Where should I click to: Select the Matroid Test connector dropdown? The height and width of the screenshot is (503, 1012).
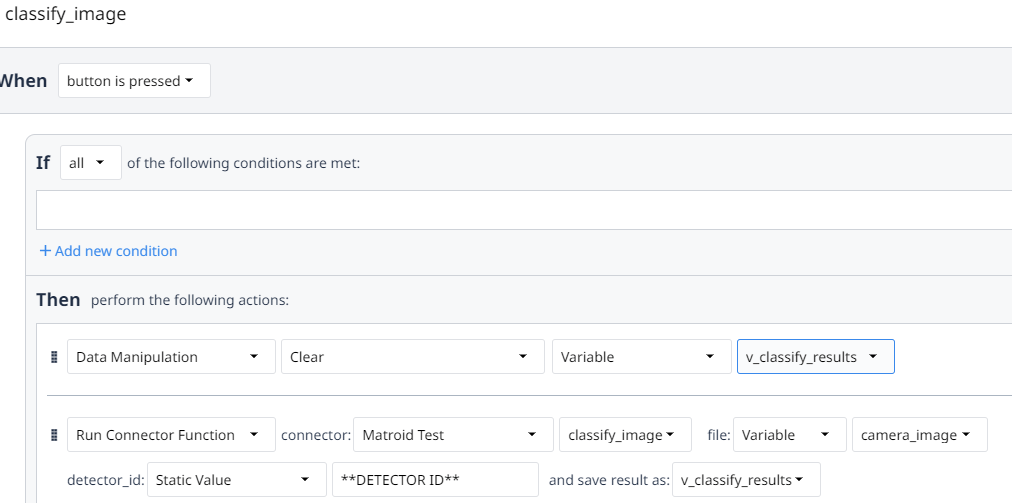[x=453, y=435]
